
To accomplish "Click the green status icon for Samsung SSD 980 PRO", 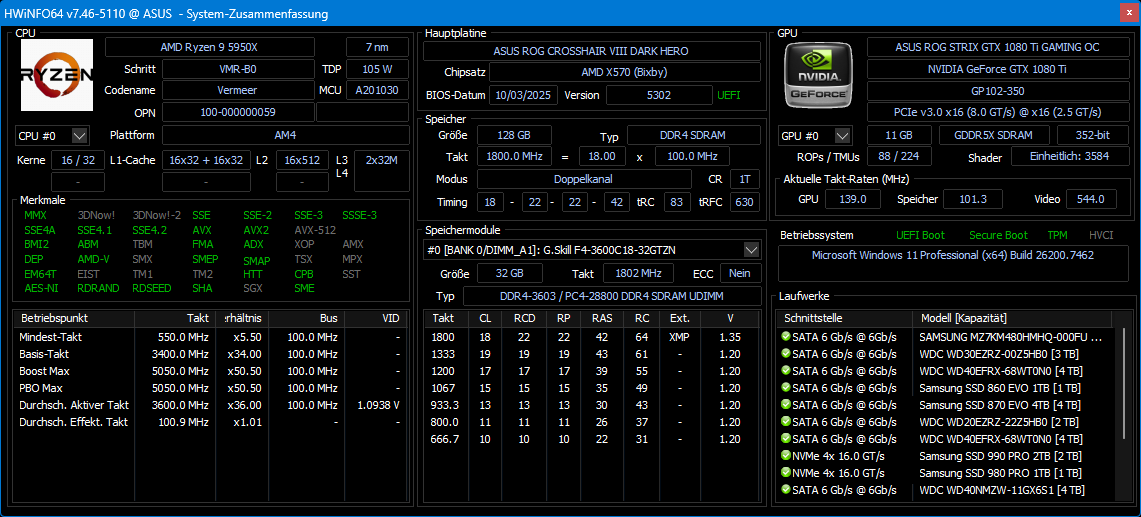I will [x=786, y=473].
